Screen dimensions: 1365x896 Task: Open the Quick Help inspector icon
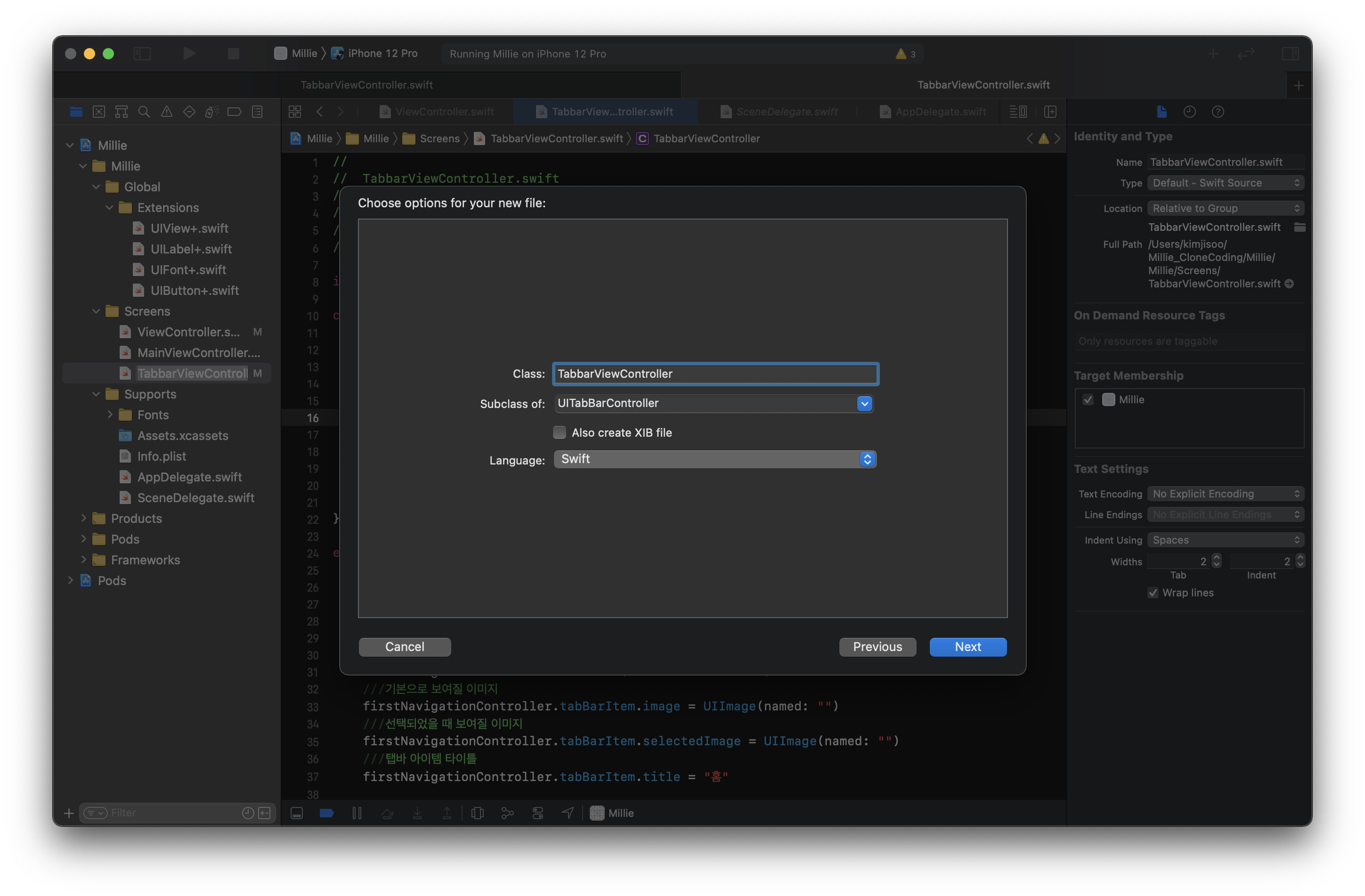[1218, 112]
